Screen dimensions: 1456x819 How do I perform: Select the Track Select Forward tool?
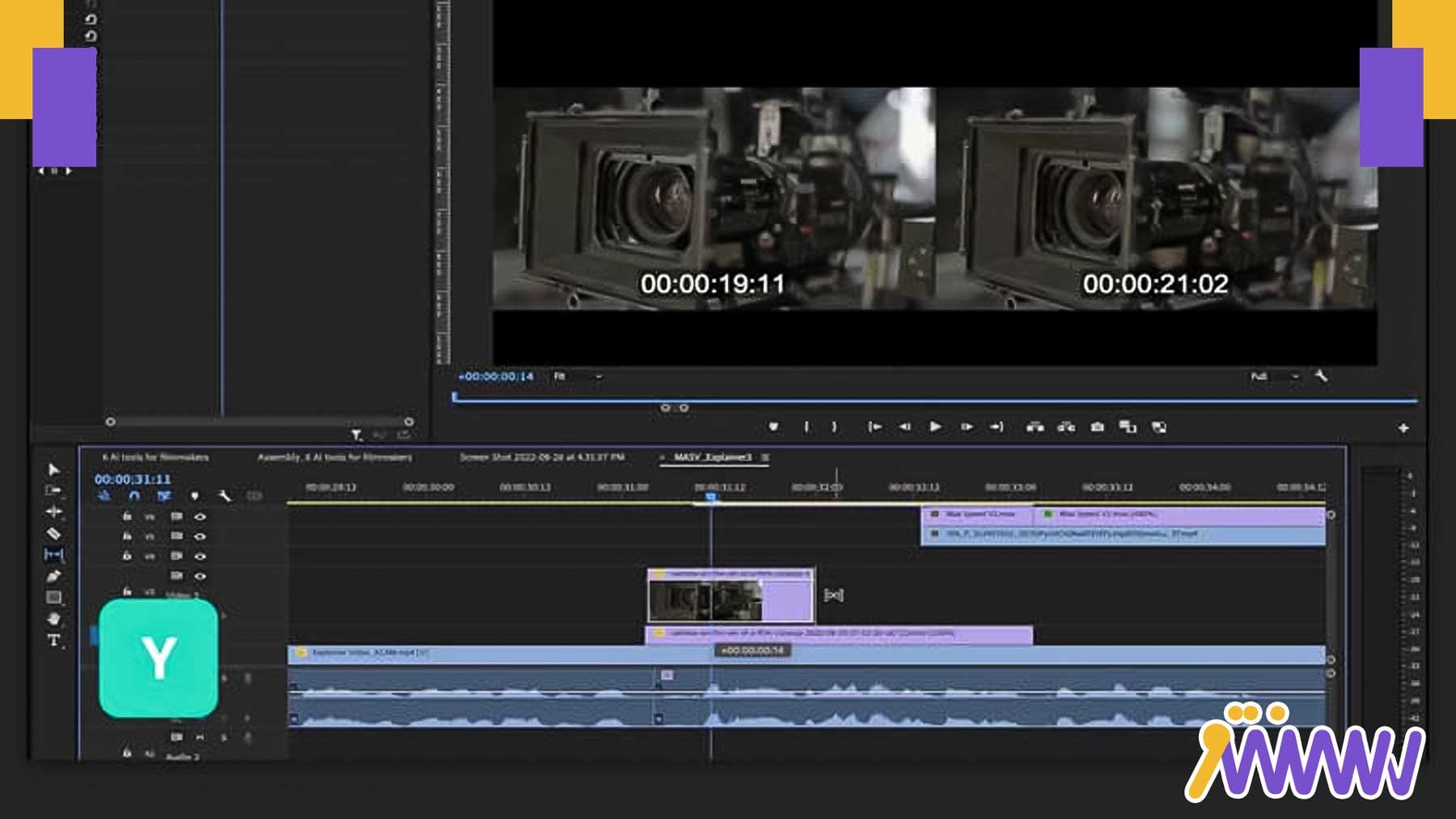[53, 490]
